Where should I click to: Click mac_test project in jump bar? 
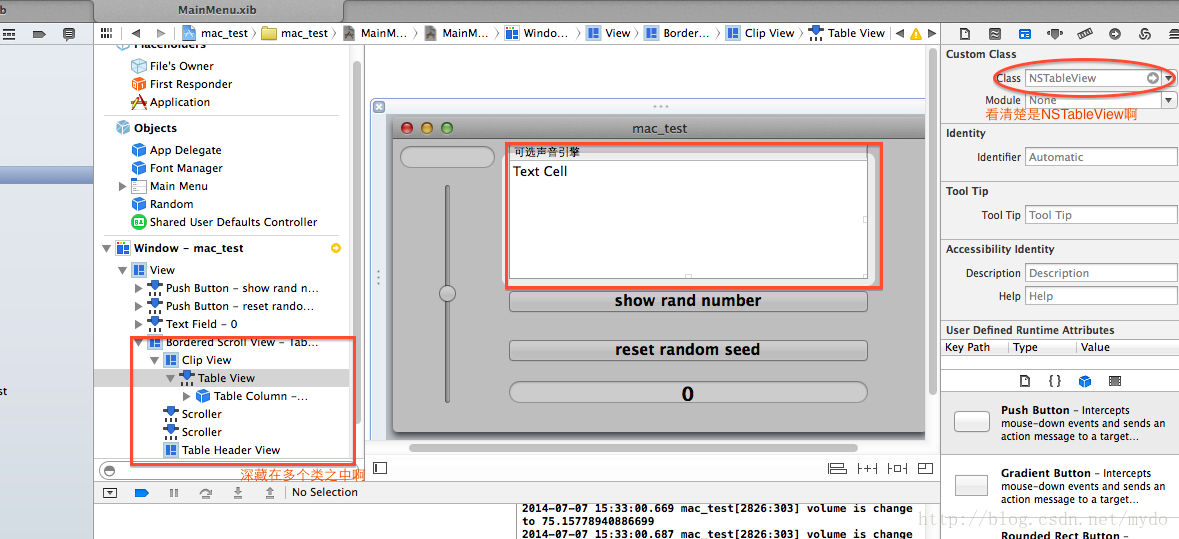pos(217,33)
